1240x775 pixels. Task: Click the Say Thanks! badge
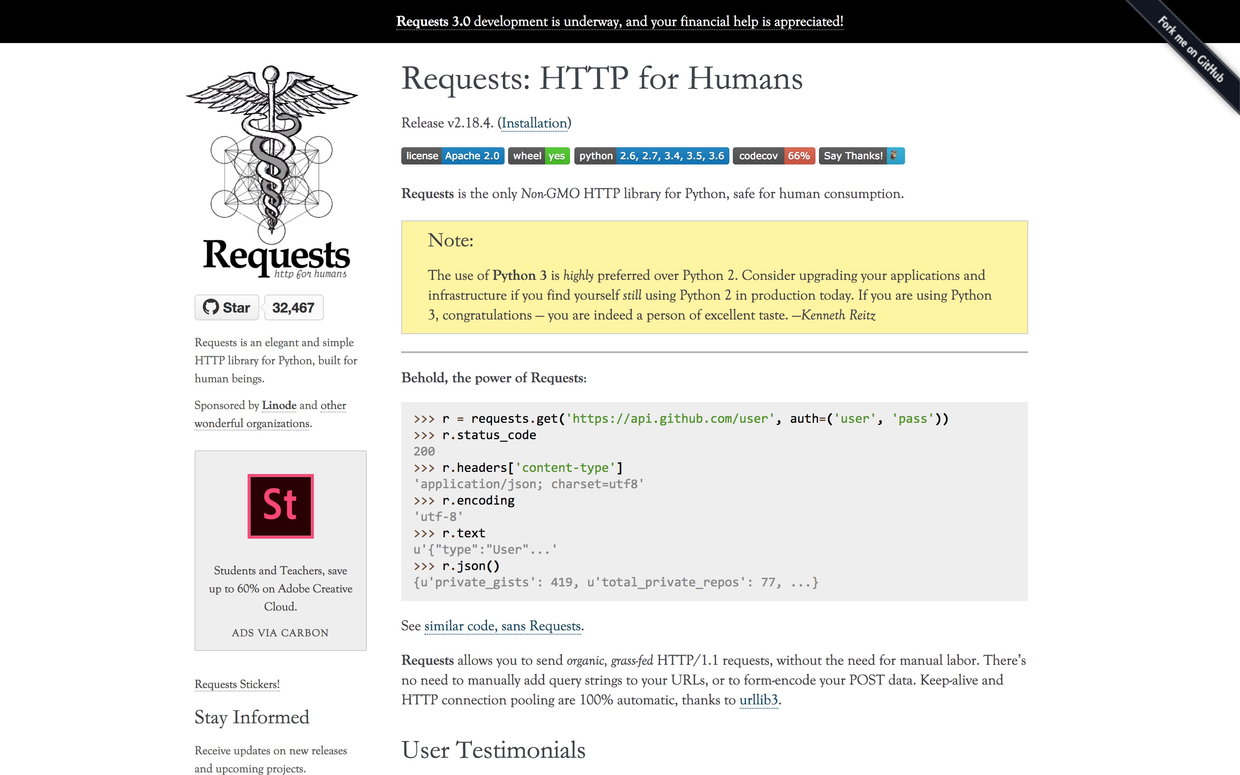pyautogui.click(x=861, y=156)
